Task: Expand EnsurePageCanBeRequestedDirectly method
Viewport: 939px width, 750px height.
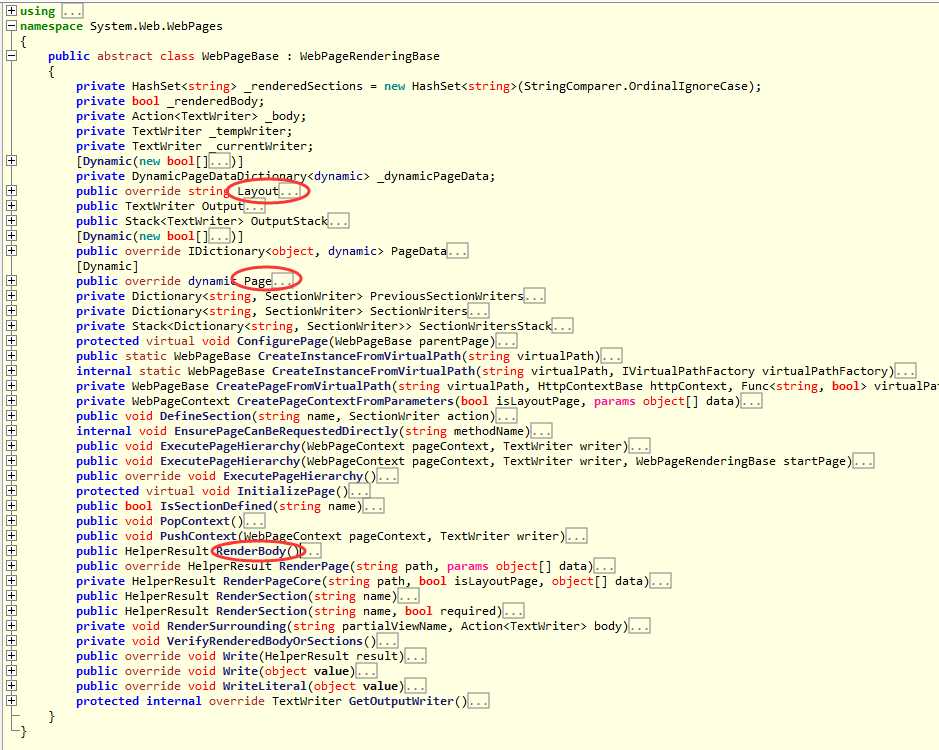Action: [11, 430]
